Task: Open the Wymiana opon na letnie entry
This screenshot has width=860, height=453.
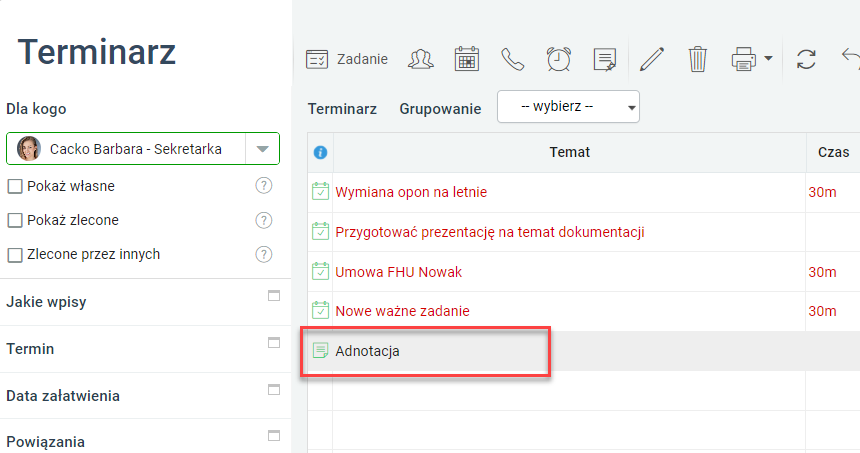Action: click(411, 192)
